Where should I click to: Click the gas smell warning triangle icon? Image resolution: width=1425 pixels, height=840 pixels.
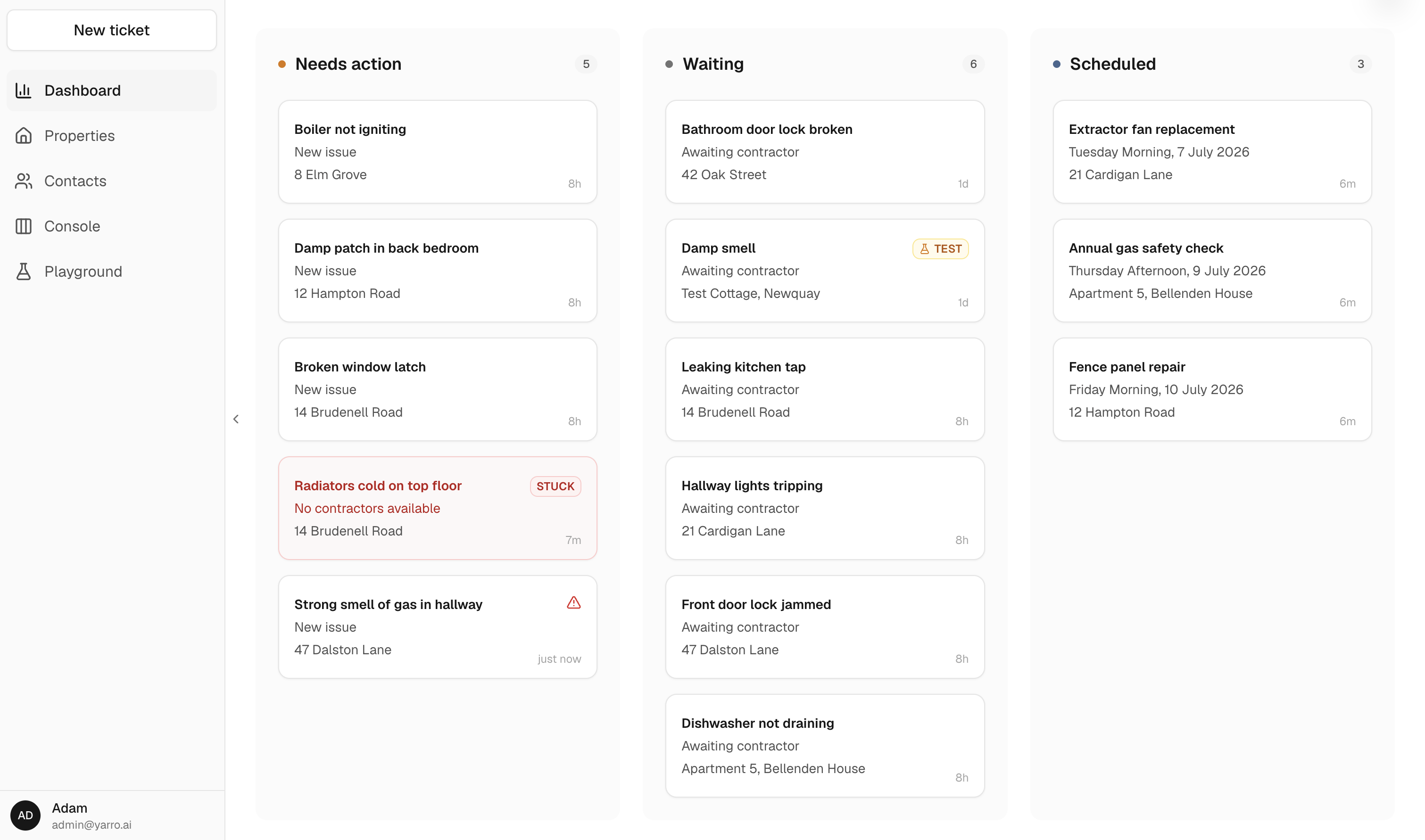click(573, 602)
